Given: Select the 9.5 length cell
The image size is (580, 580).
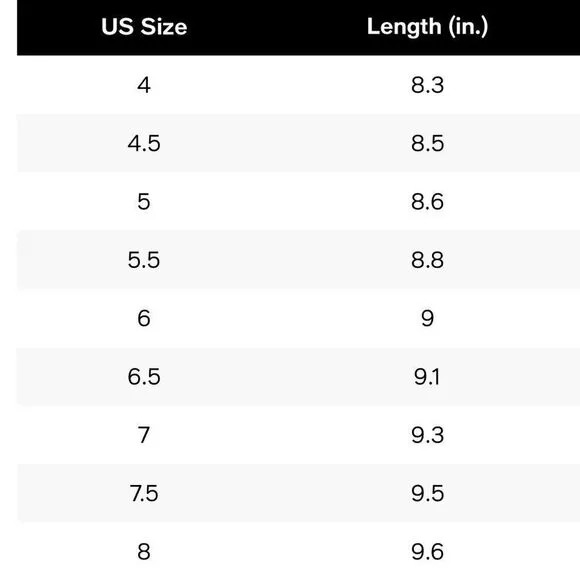Looking at the screenshot, I should (427, 493).
